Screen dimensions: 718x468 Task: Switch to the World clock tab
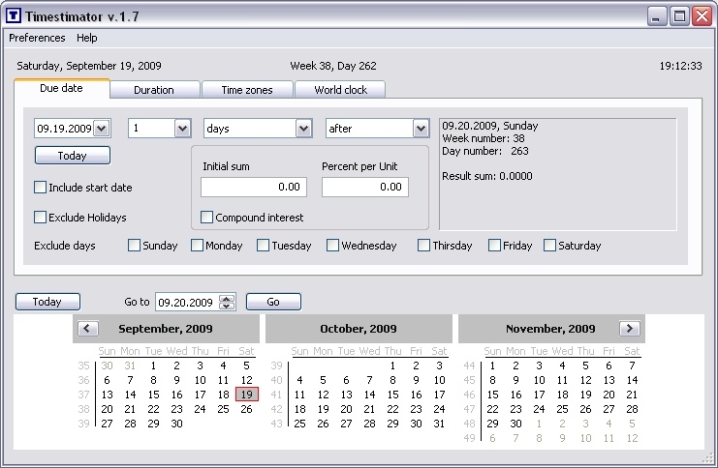340,90
